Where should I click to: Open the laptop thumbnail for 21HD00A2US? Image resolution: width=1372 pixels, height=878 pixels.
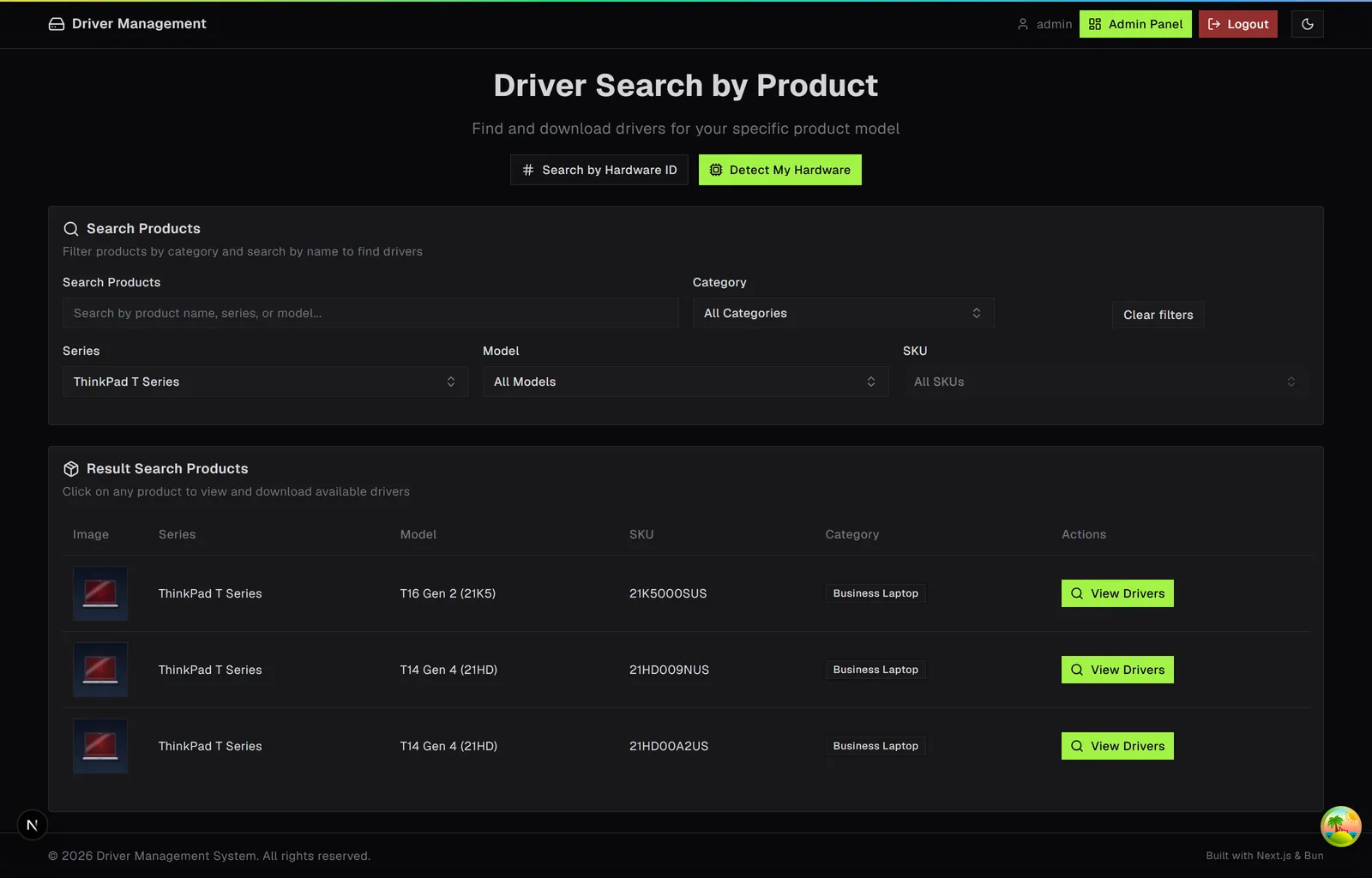(x=100, y=746)
